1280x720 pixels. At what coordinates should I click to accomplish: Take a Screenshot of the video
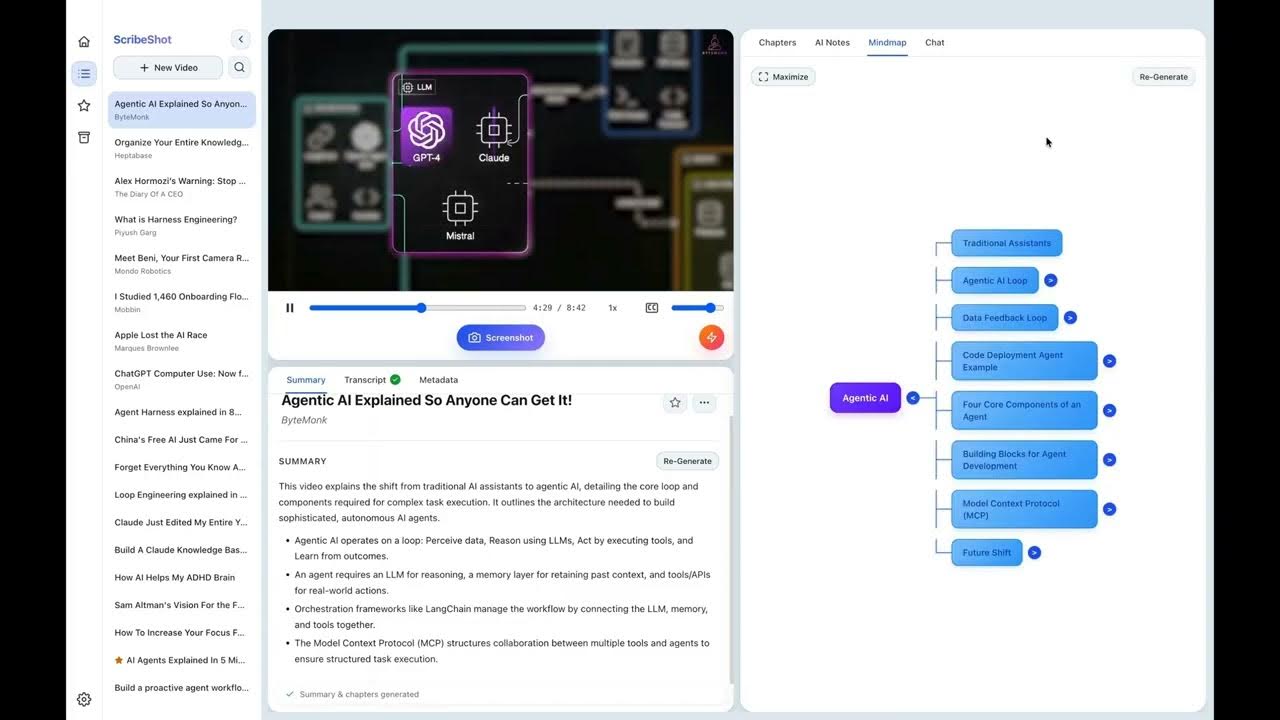(x=501, y=338)
